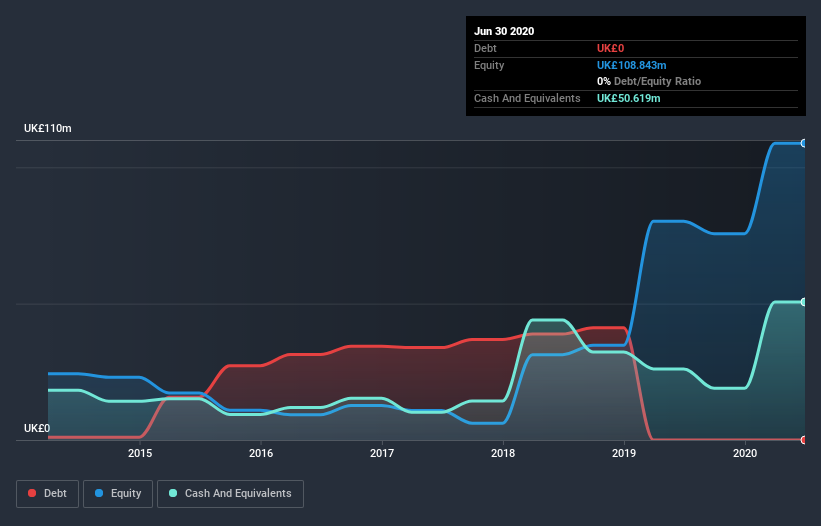Select the Debt data point at Jun 2020
Screen dimensions: 821x526
pos(804,440)
